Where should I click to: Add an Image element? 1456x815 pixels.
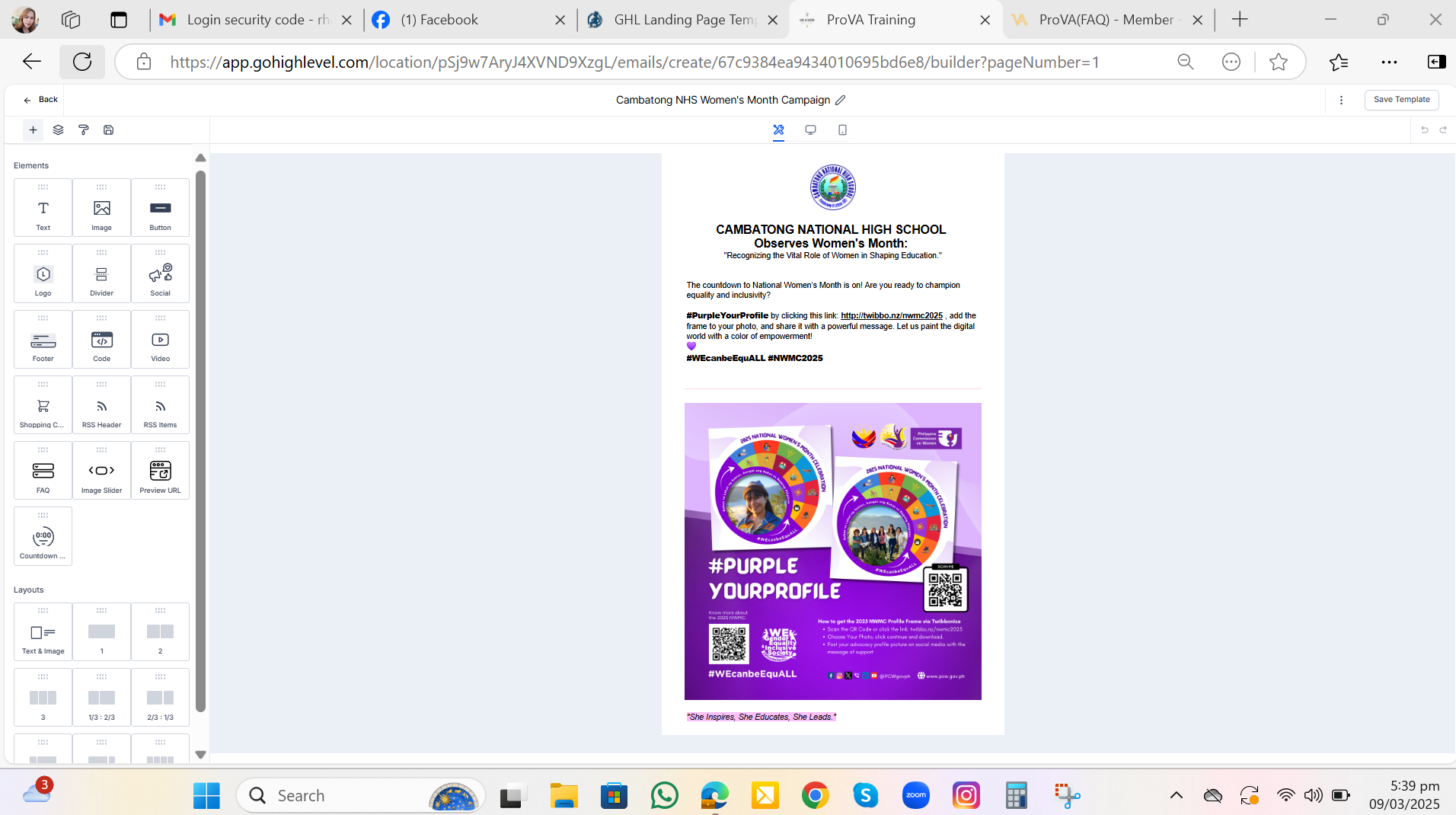click(x=101, y=208)
